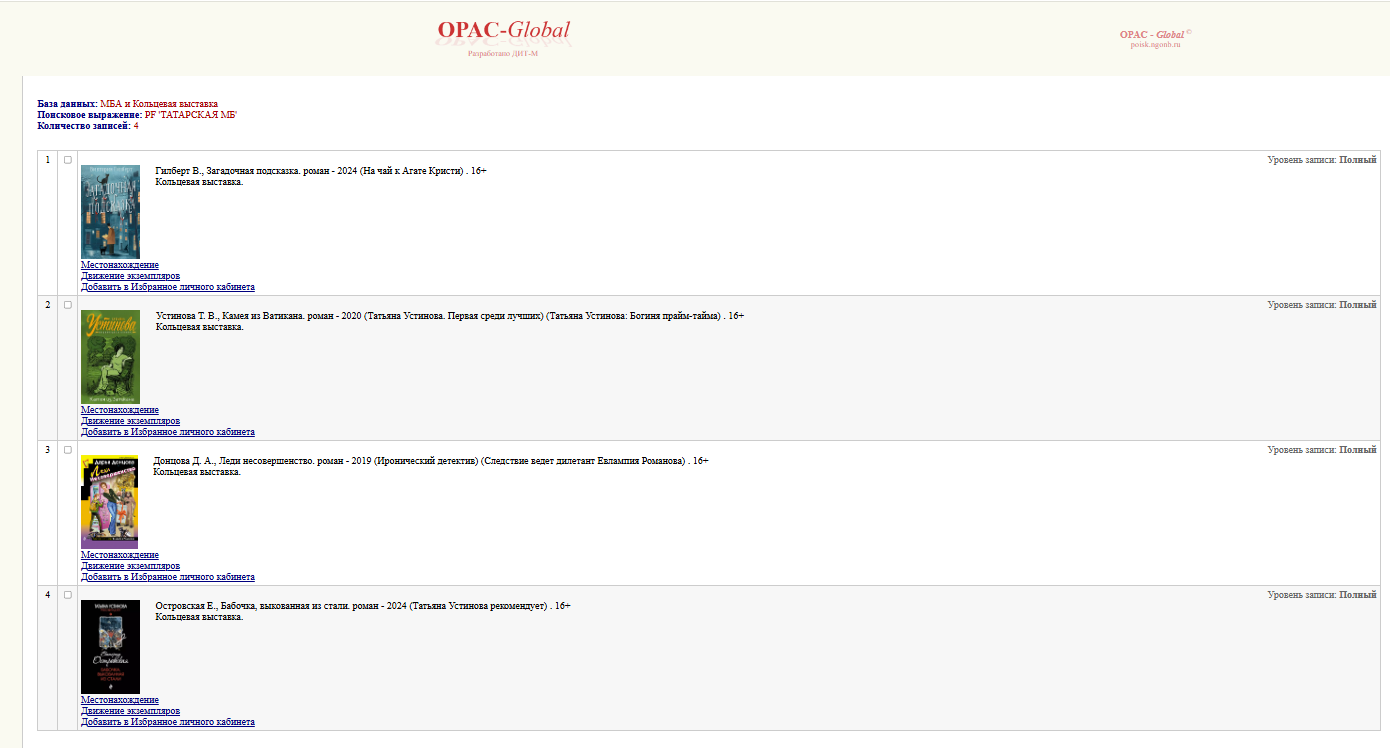The height and width of the screenshot is (748, 1390).
Task: Open cover image of Загадочная подсказка
Action: tap(110, 211)
